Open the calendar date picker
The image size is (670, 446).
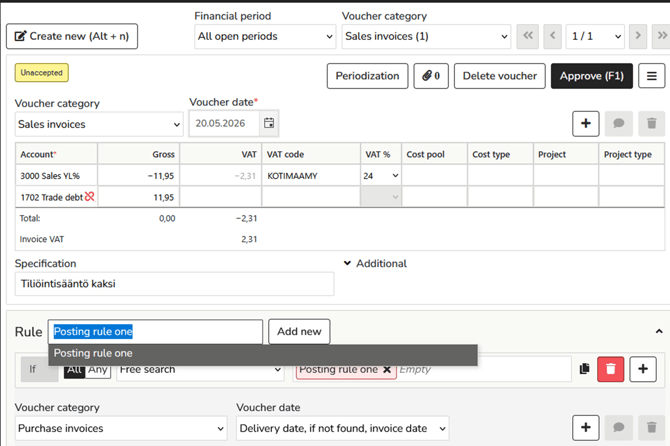pyautogui.click(x=269, y=123)
